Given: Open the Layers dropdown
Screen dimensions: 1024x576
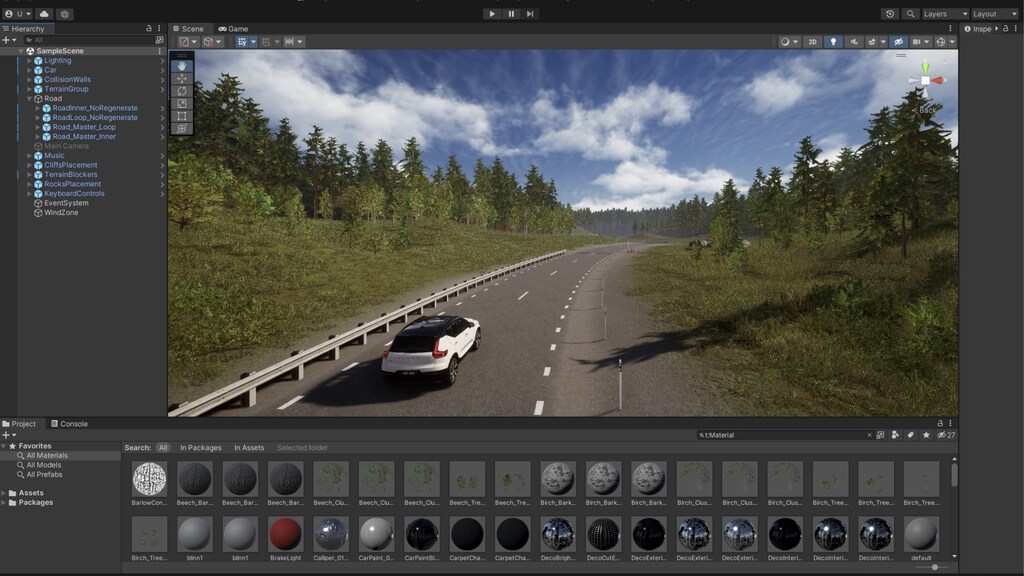Looking at the screenshot, I should coord(945,14).
